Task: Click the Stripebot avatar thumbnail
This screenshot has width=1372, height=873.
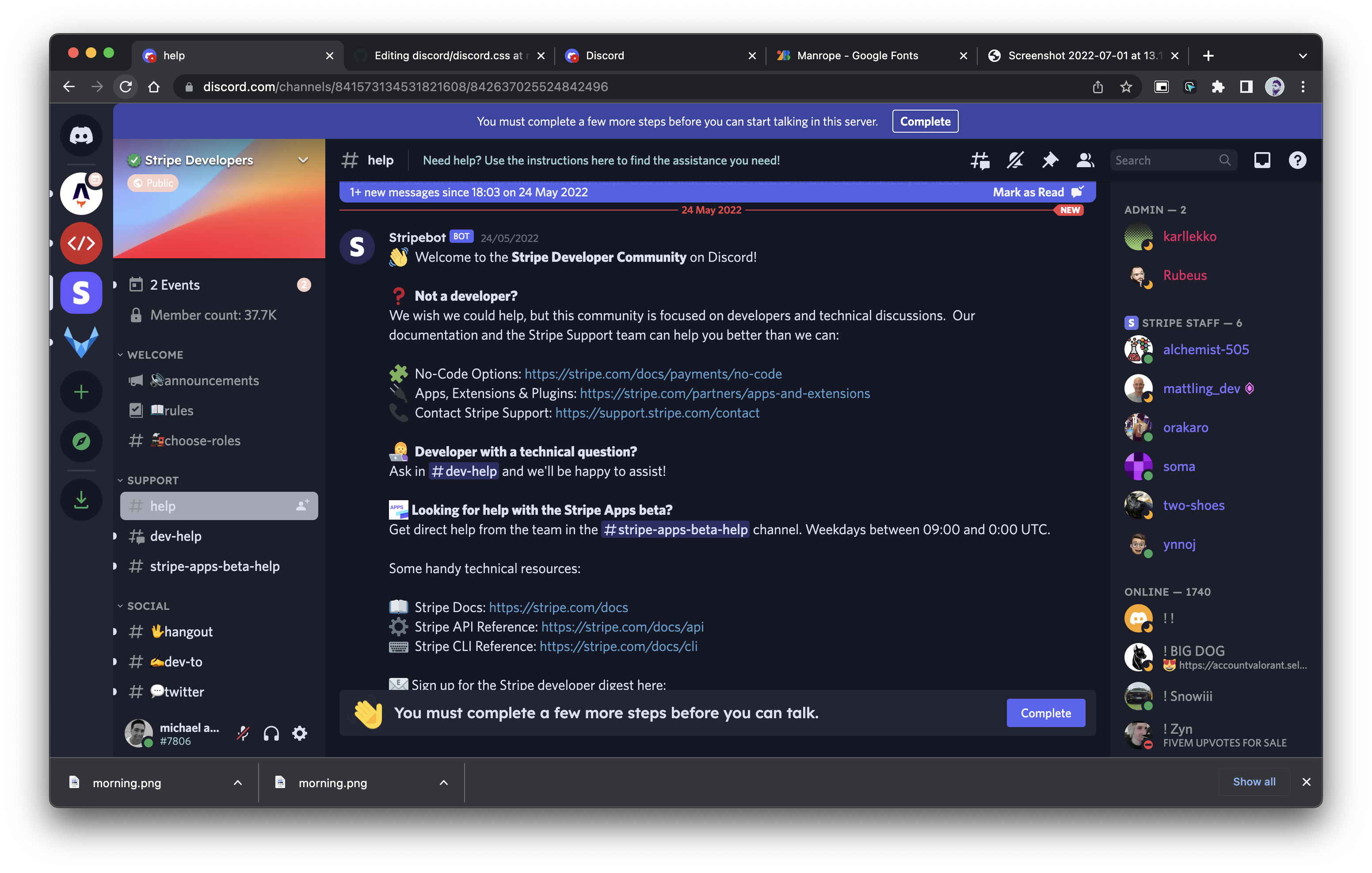Action: (357, 247)
